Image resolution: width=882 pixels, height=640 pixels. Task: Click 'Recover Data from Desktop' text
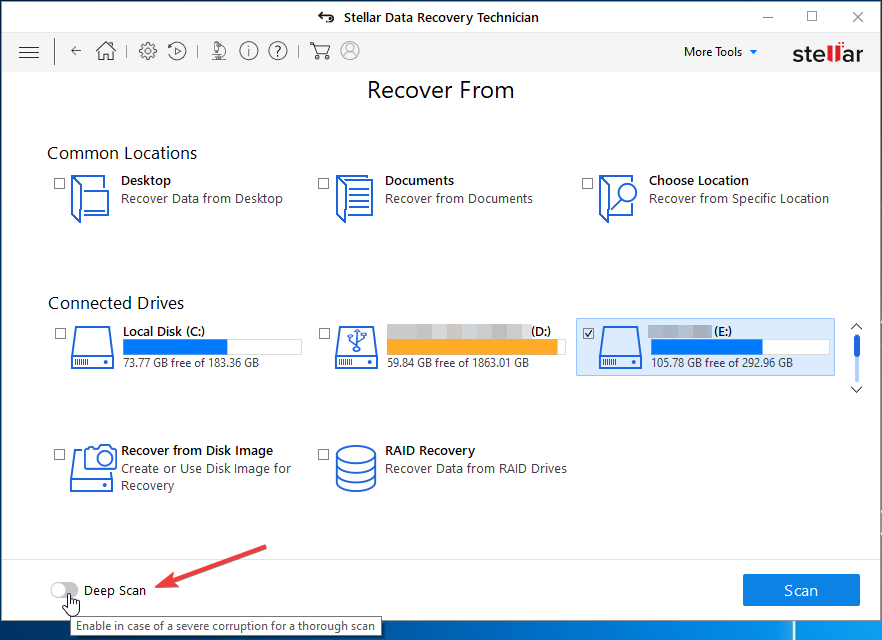click(x=202, y=199)
